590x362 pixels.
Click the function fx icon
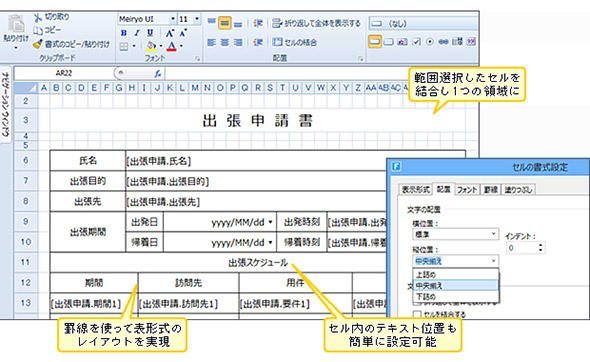[158, 74]
